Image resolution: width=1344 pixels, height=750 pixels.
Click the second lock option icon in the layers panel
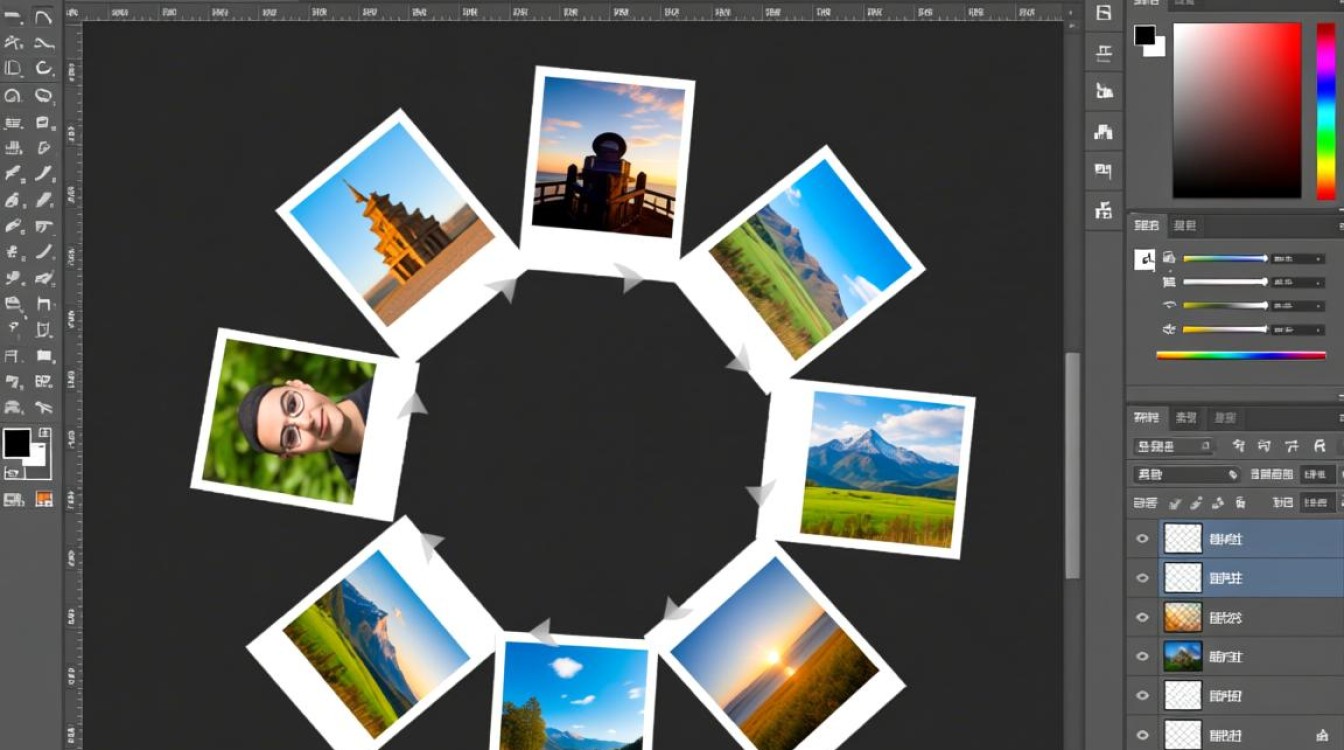[1197, 503]
